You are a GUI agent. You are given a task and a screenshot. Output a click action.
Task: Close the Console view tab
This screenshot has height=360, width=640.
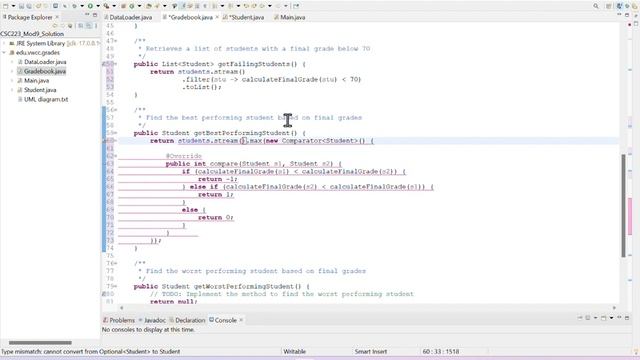pos(241,320)
